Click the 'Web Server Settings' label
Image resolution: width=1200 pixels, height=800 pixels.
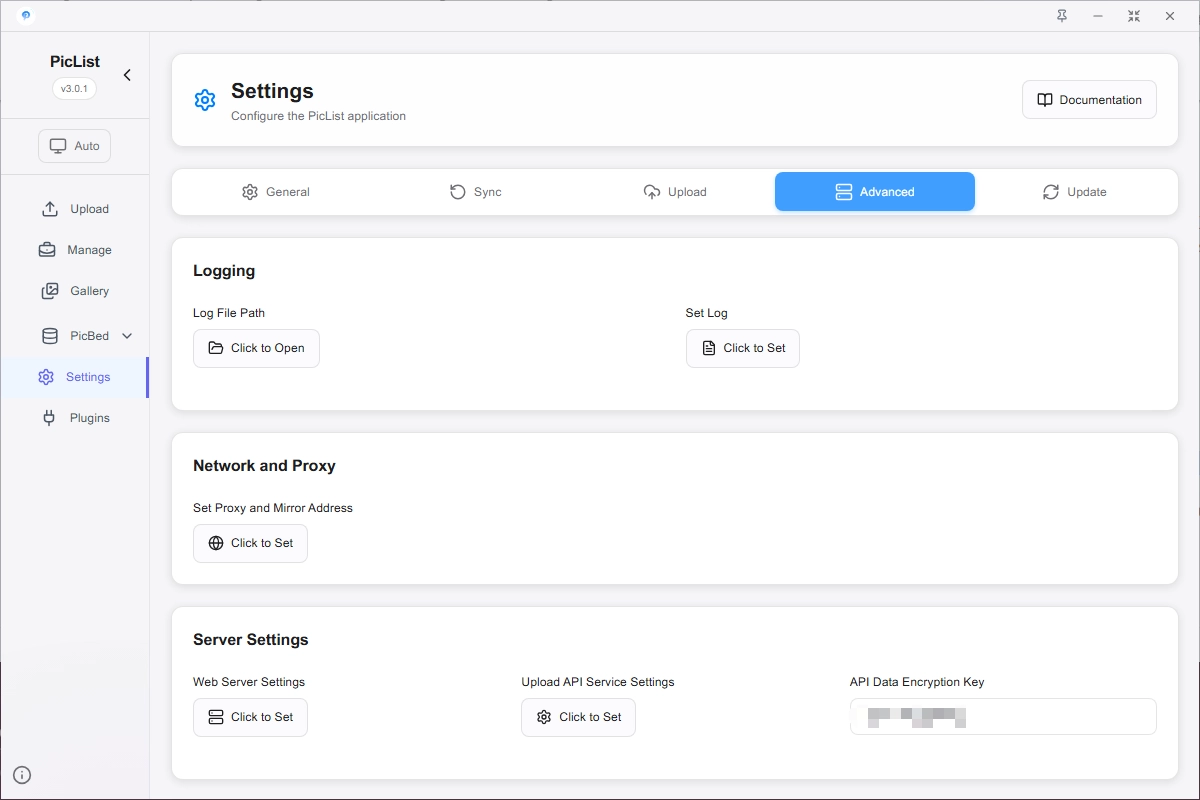249,682
